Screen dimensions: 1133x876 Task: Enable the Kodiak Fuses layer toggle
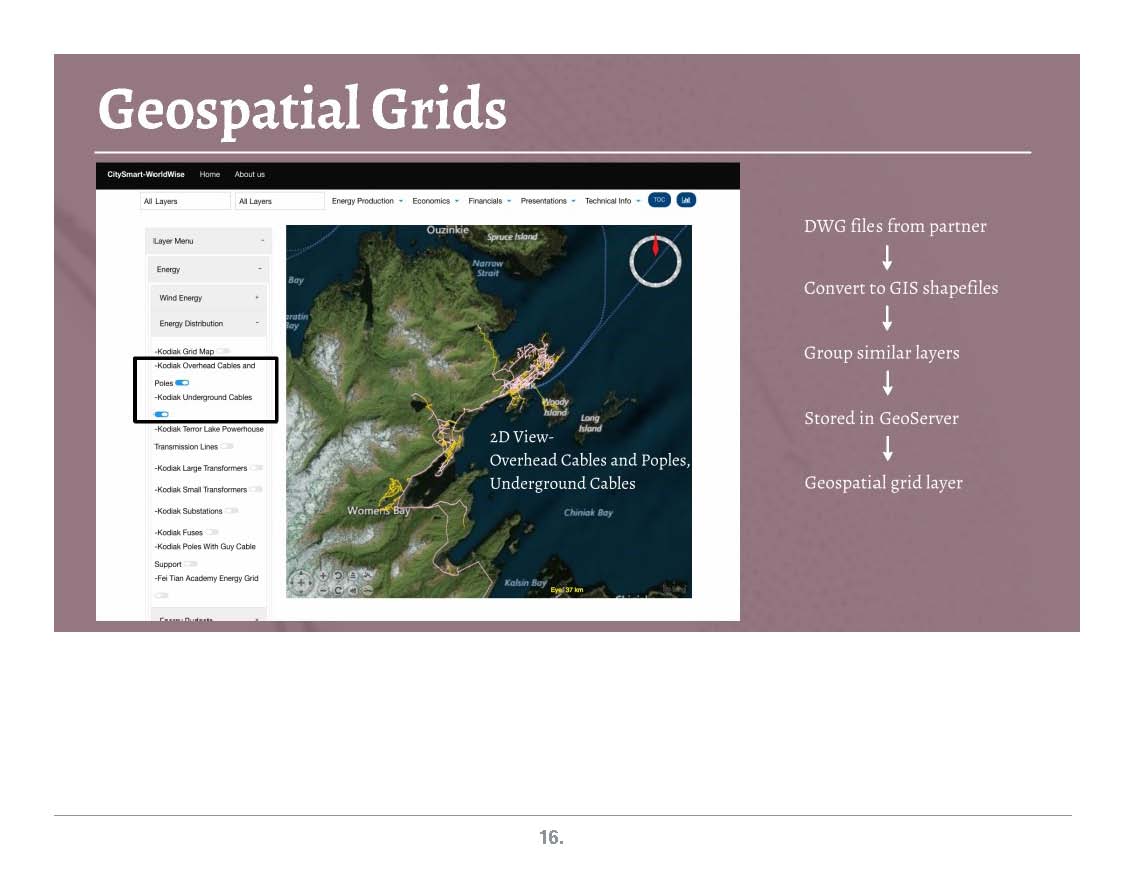212,532
